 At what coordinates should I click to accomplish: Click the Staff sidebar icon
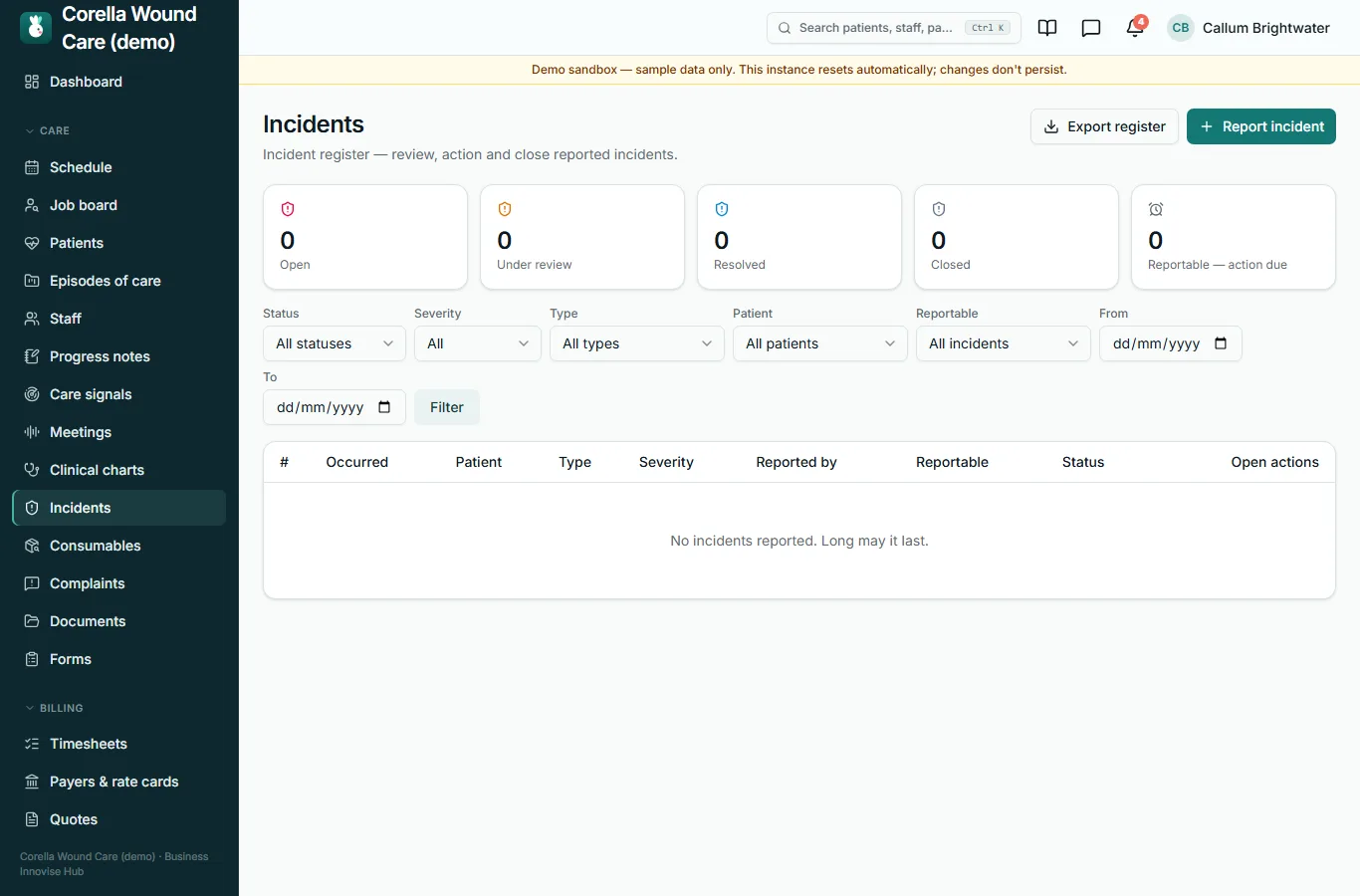pyautogui.click(x=32, y=319)
